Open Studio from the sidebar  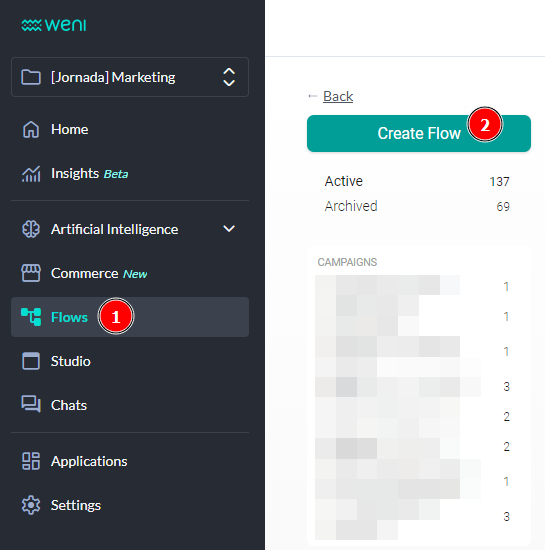(130, 361)
